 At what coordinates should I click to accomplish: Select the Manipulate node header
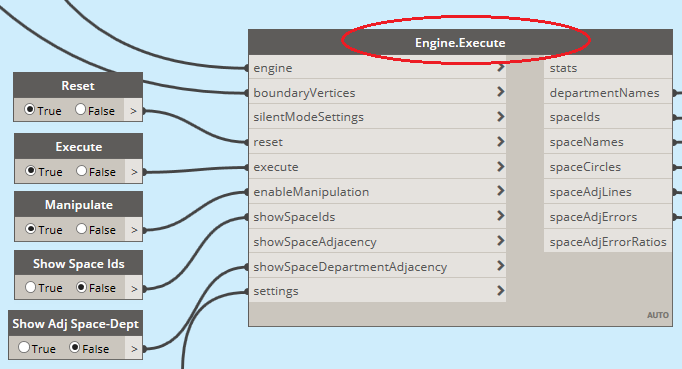point(78,205)
